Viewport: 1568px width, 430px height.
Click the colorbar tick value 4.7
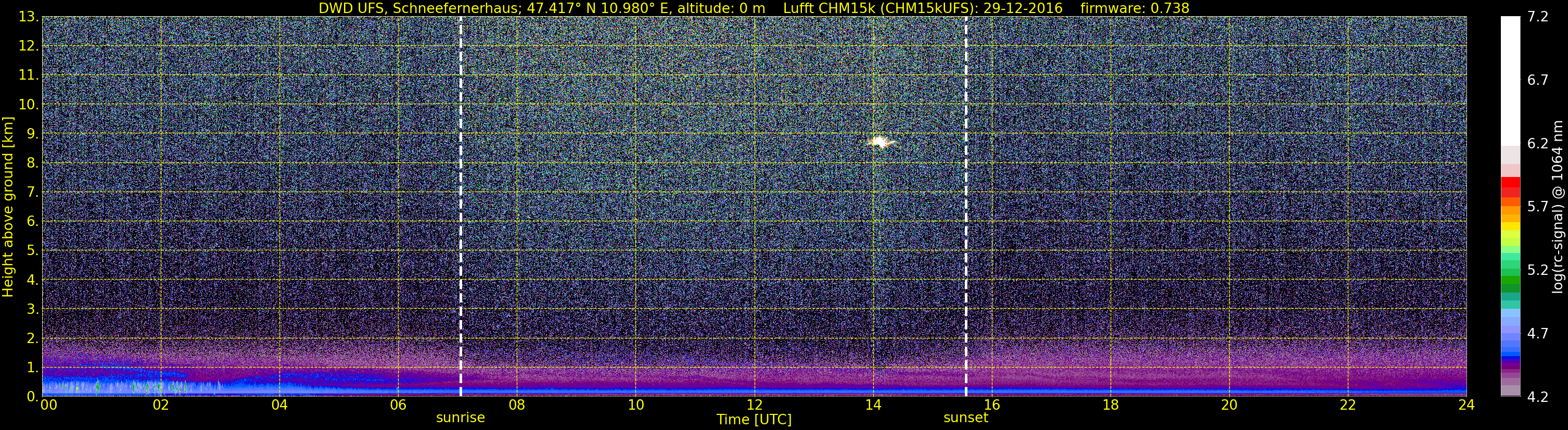click(1538, 334)
